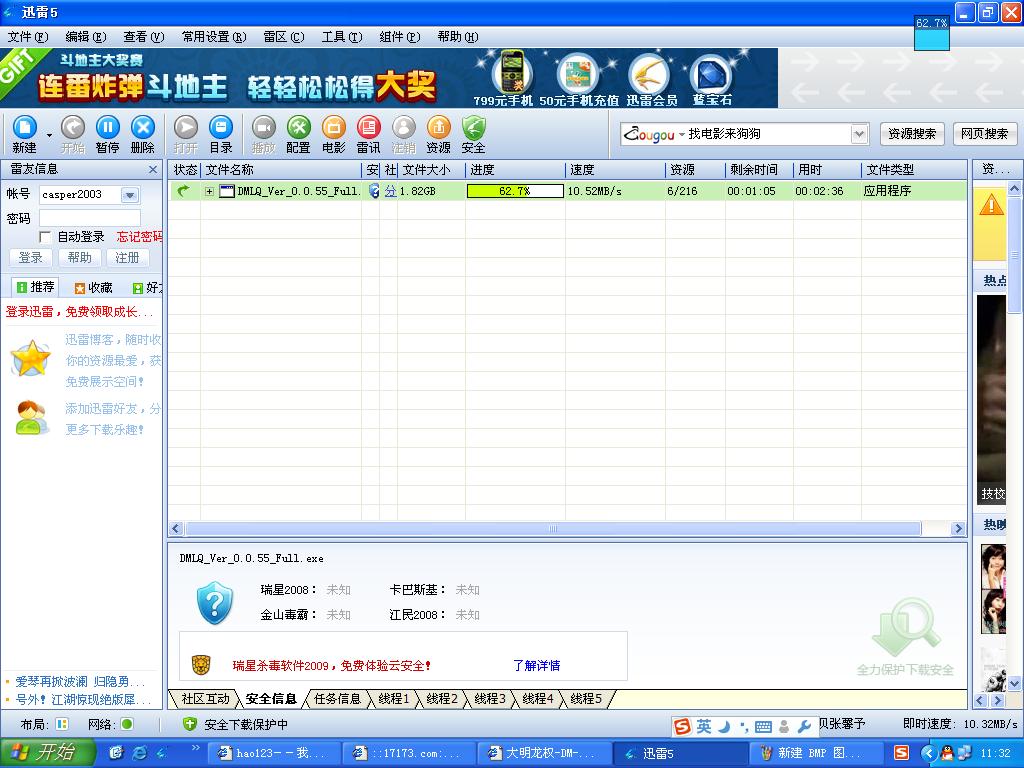1024x768 pixels.
Task: Click the 密码 password input field
Action: coord(89,218)
